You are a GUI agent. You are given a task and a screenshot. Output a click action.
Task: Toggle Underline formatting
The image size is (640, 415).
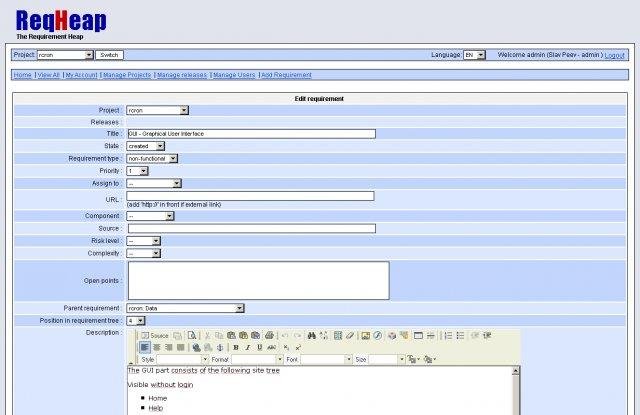(260, 347)
